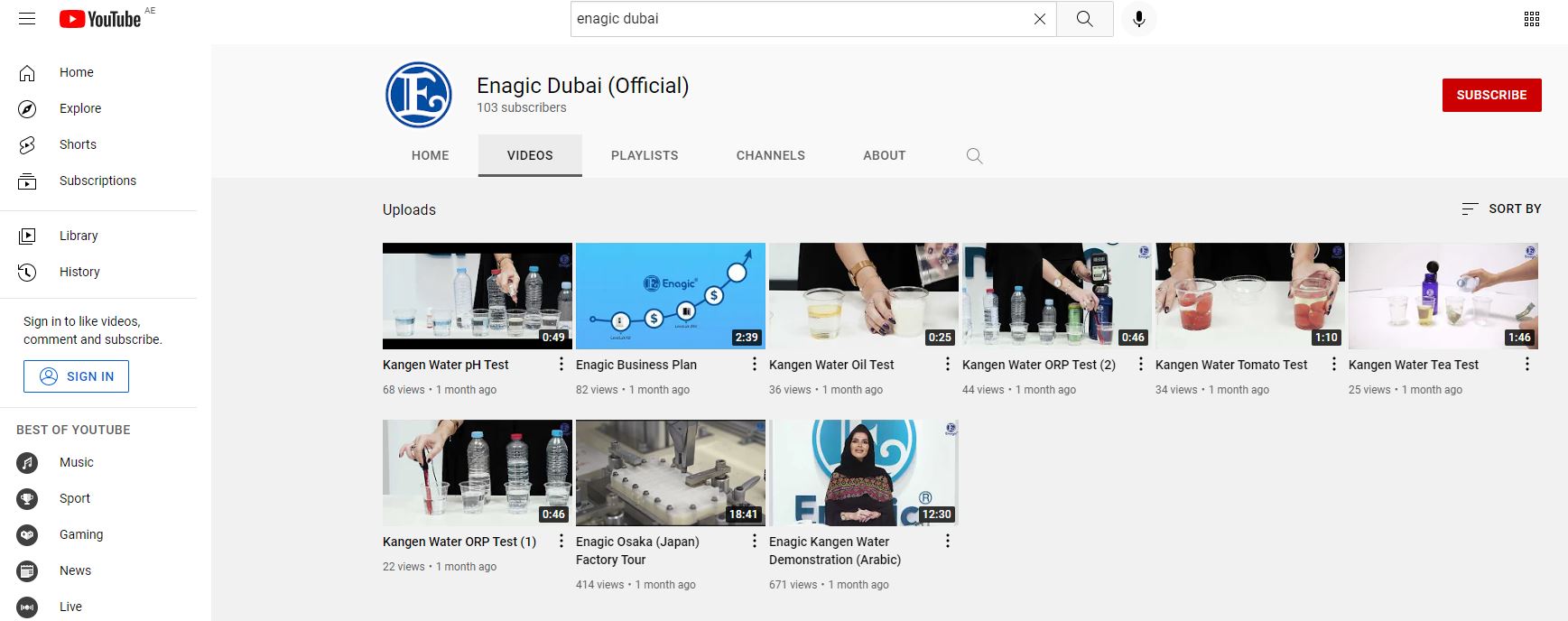The image size is (1568, 621).
Task: Click the Live category icon
Action: coord(28,607)
